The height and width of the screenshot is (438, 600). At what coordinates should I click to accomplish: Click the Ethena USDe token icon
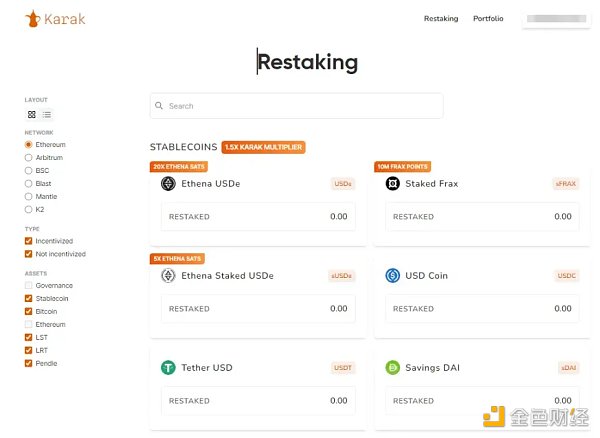[x=168, y=184]
